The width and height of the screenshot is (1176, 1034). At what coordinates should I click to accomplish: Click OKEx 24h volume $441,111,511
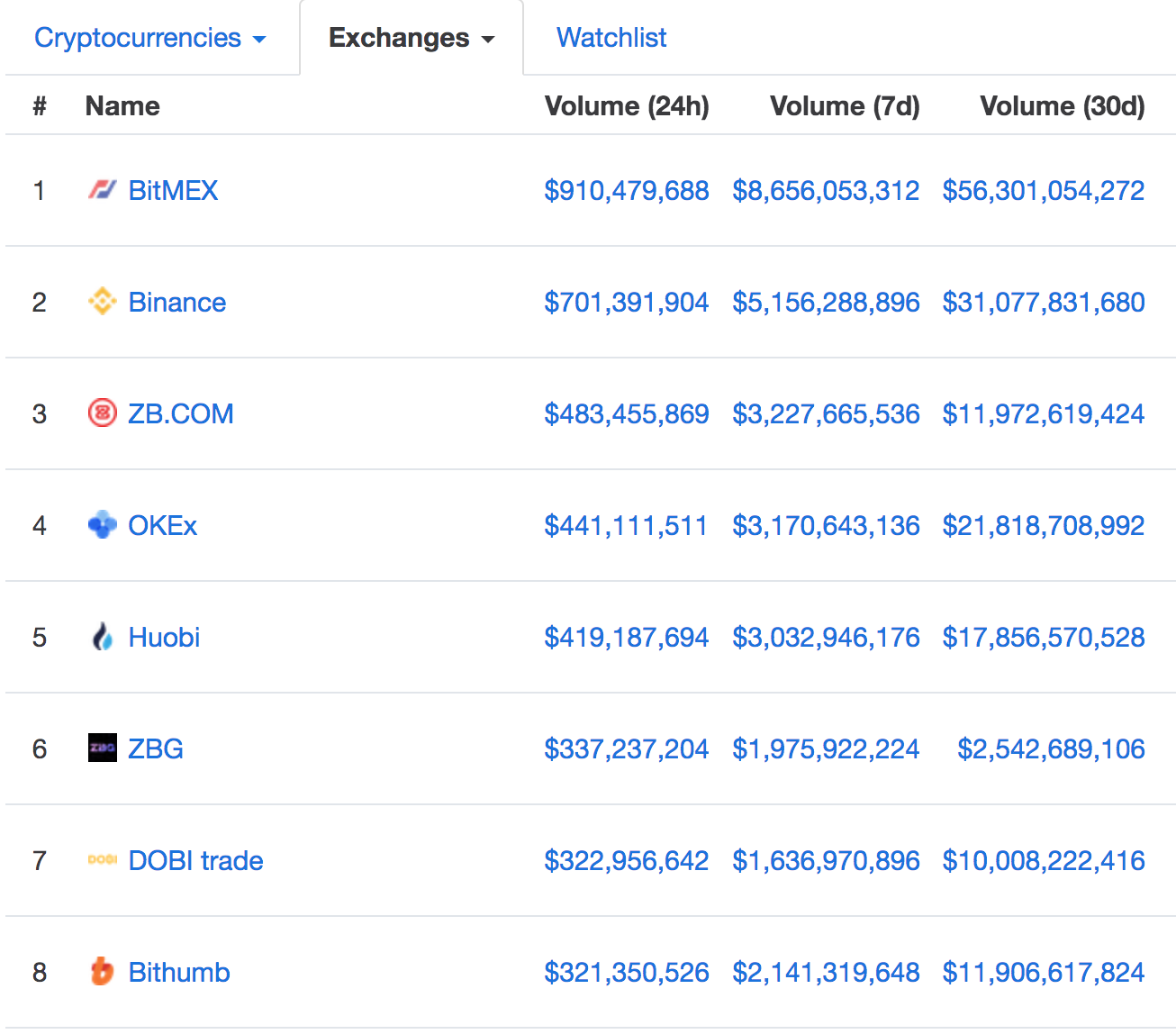(626, 525)
